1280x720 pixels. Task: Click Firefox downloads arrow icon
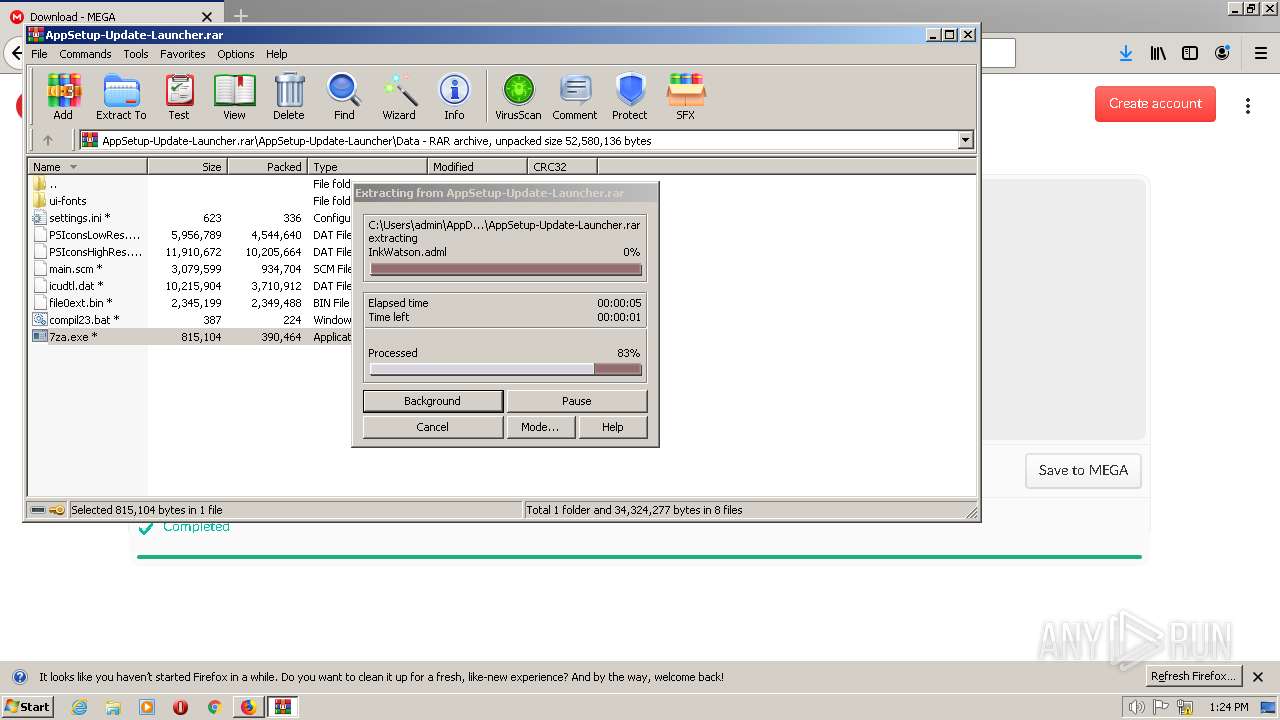1126,53
